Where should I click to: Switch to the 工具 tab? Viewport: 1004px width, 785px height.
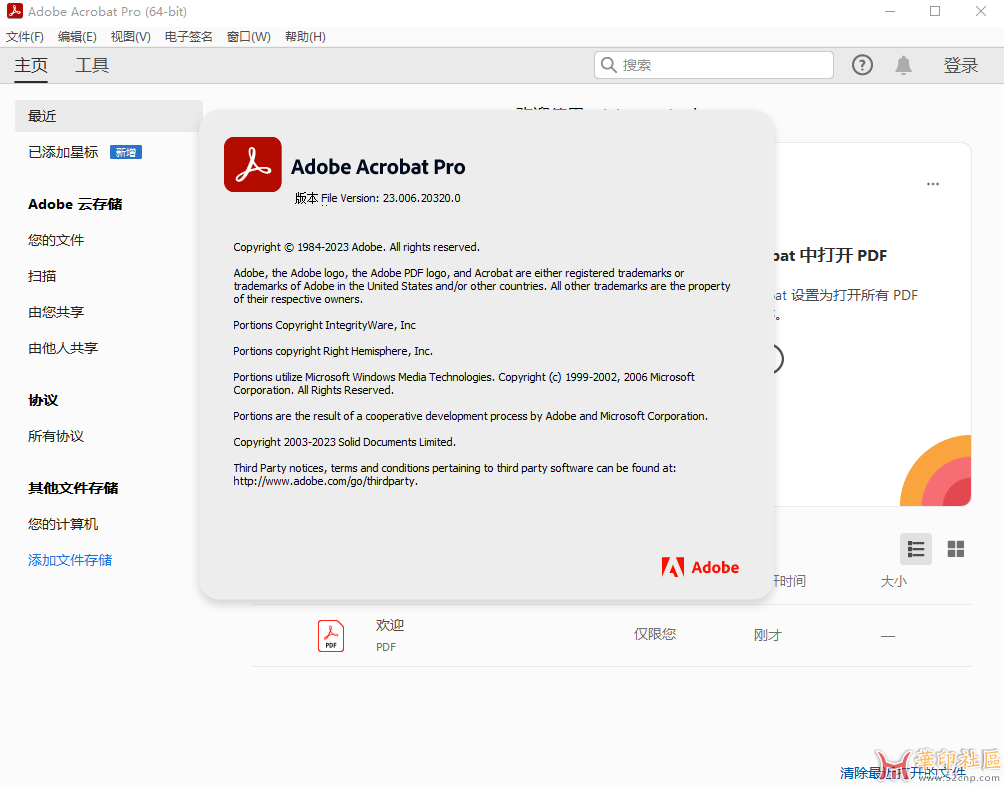tap(92, 65)
